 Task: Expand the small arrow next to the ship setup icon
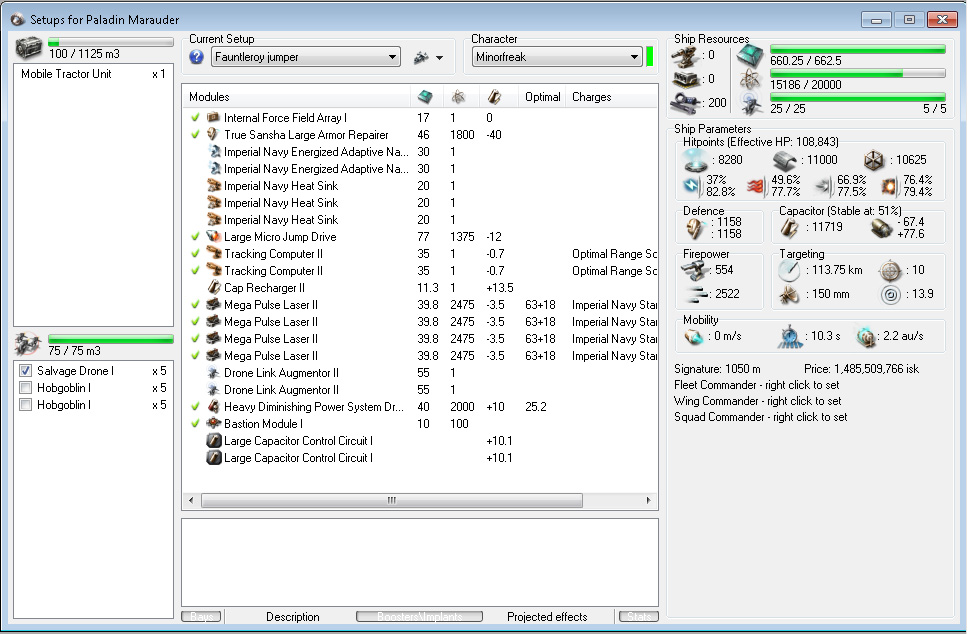(x=440, y=58)
